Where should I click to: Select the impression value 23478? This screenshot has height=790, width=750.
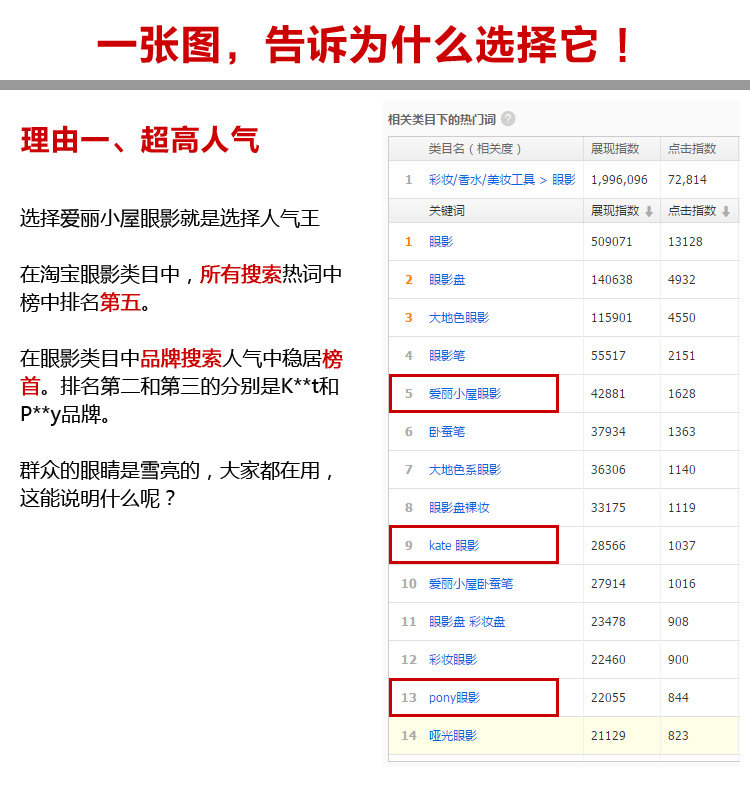coord(608,622)
